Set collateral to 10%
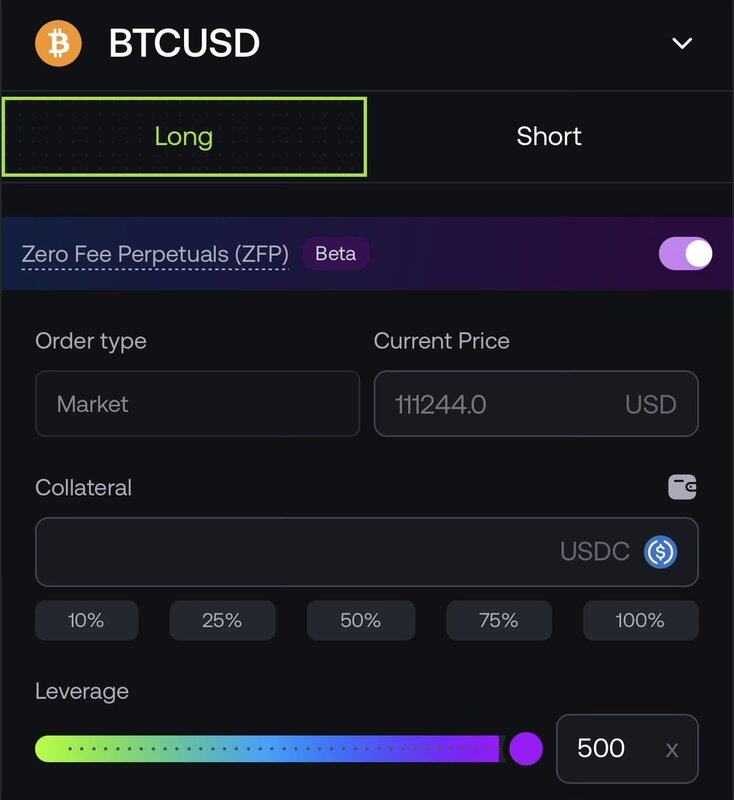Image resolution: width=734 pixels, height=800 pixels. point(86,620)
